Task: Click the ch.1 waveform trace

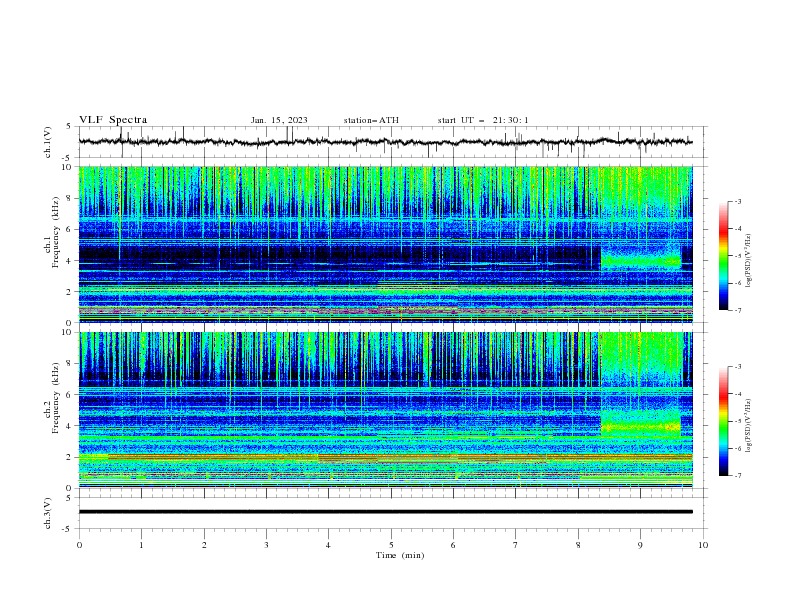Action: (x=385, y=142)
